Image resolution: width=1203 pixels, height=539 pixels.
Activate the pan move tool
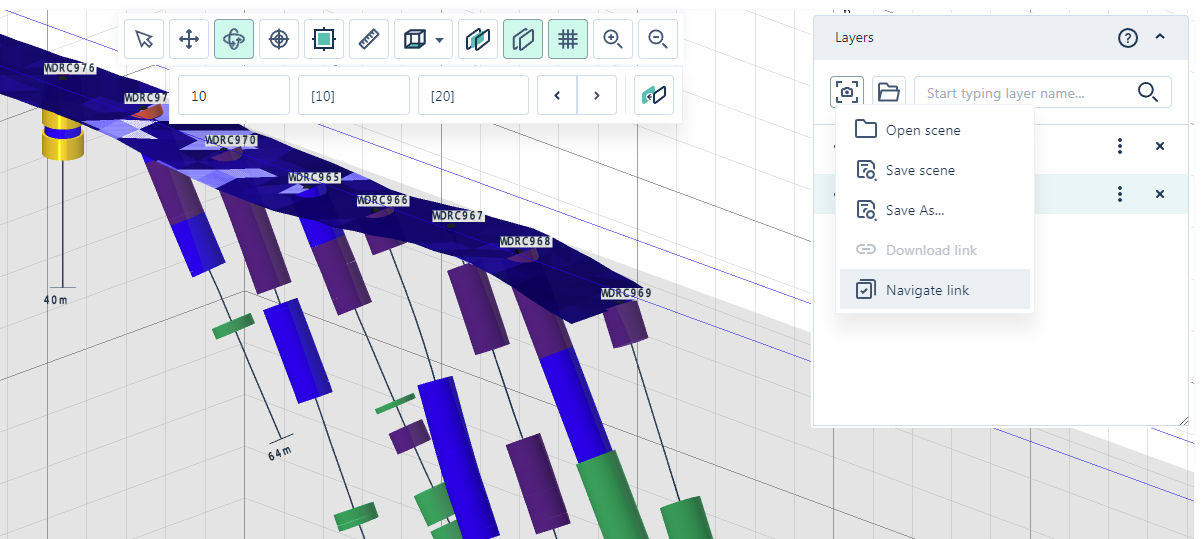(x=188, y=39)
